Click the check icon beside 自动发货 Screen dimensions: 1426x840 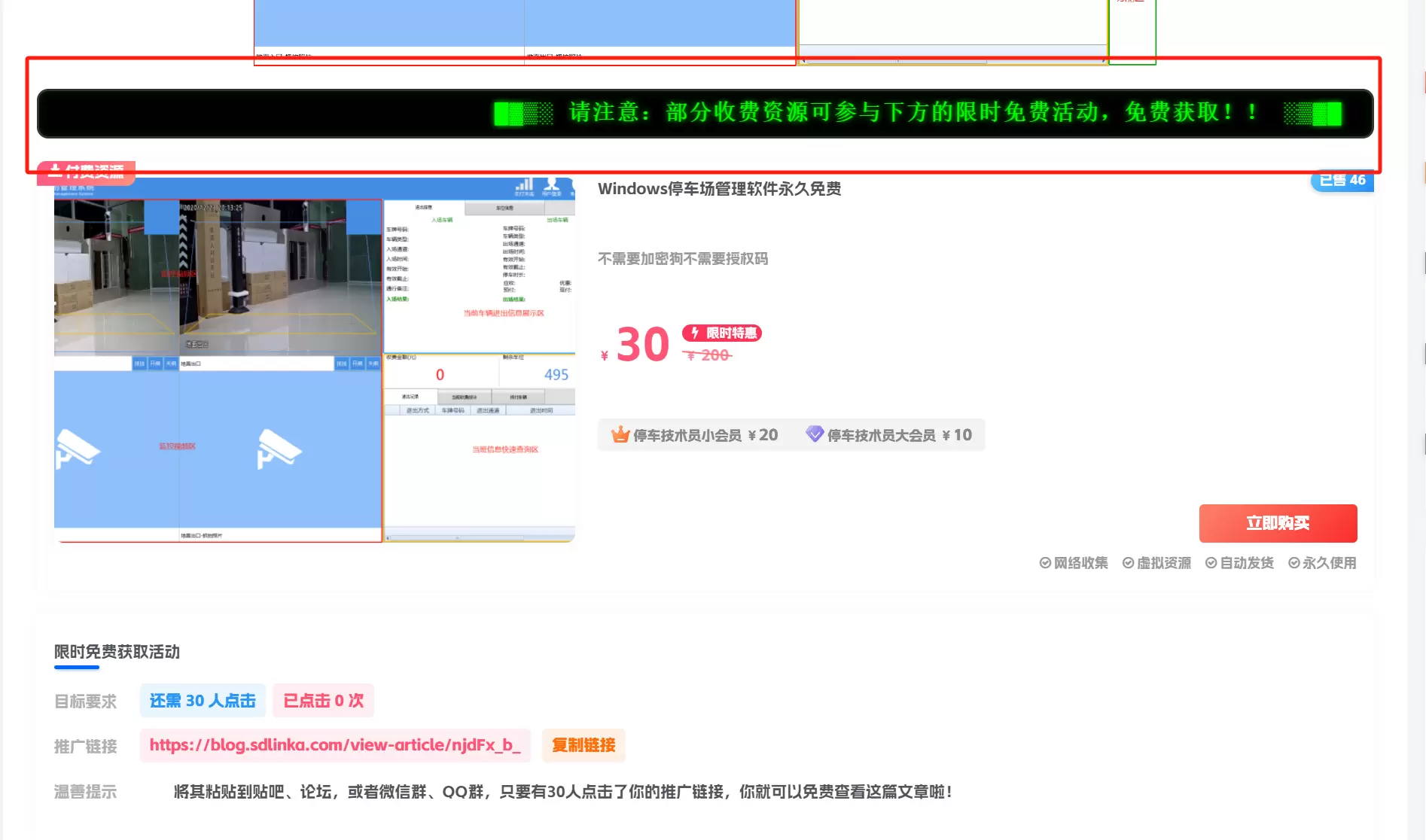tap(1211, 563)
